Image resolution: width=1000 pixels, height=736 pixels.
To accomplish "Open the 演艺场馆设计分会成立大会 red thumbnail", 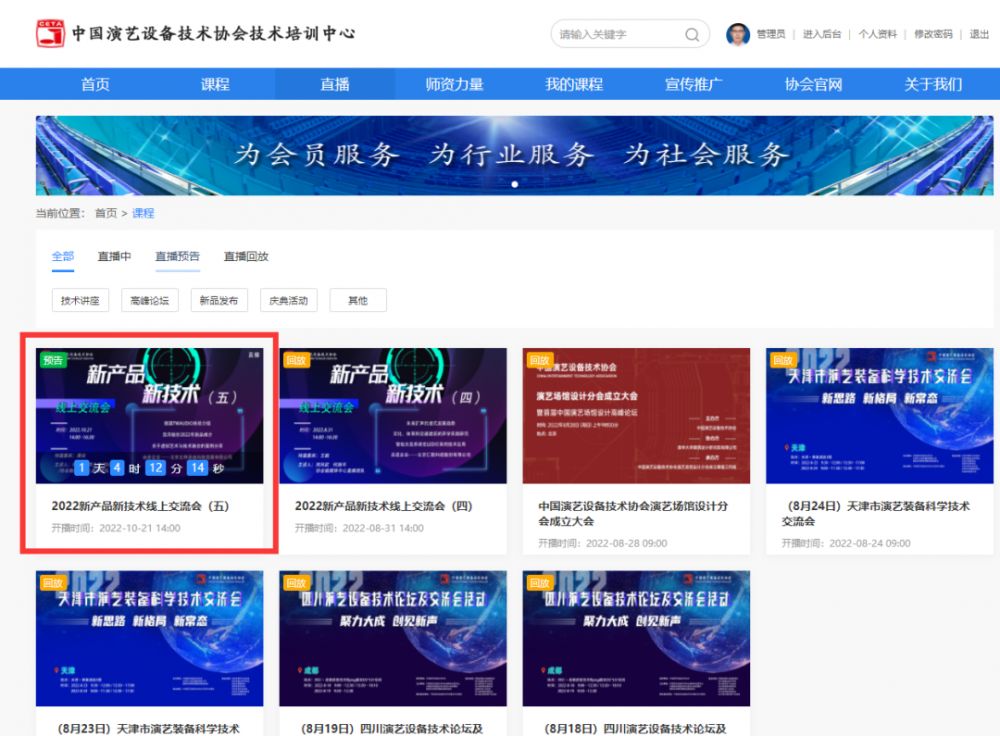I will (x=636, y=416).
